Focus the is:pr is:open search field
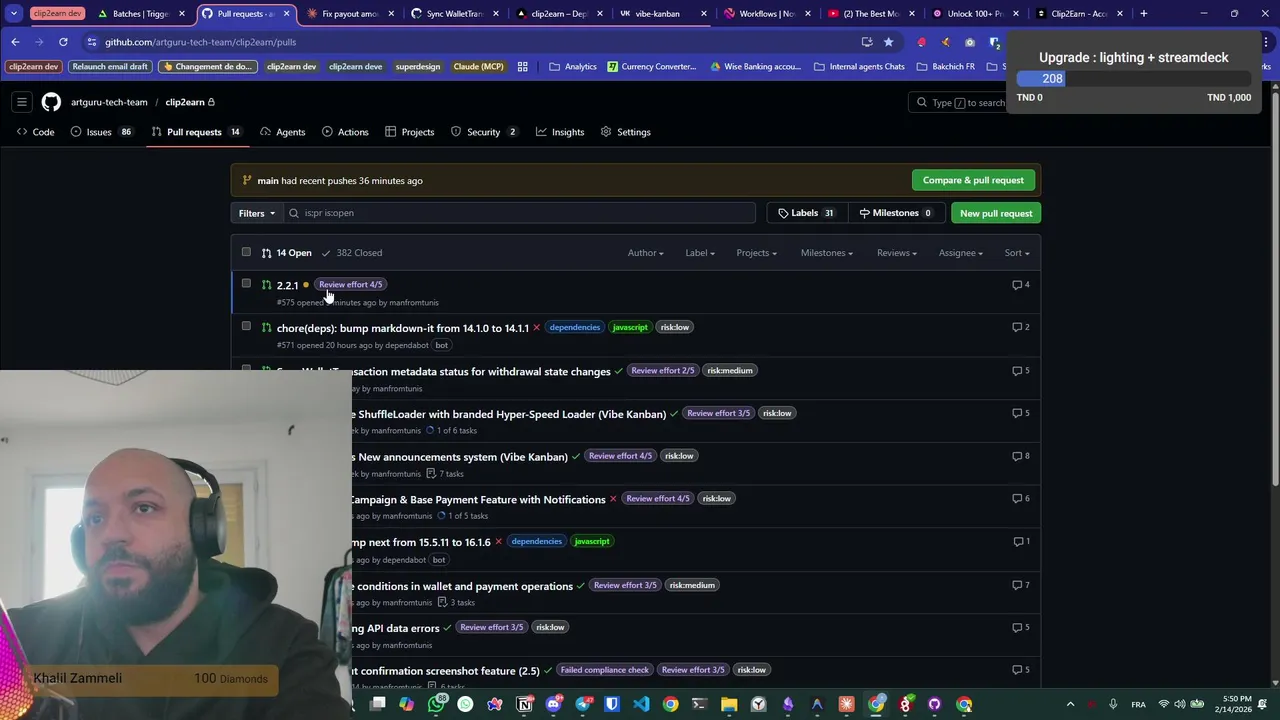 [x=520, y=213]
